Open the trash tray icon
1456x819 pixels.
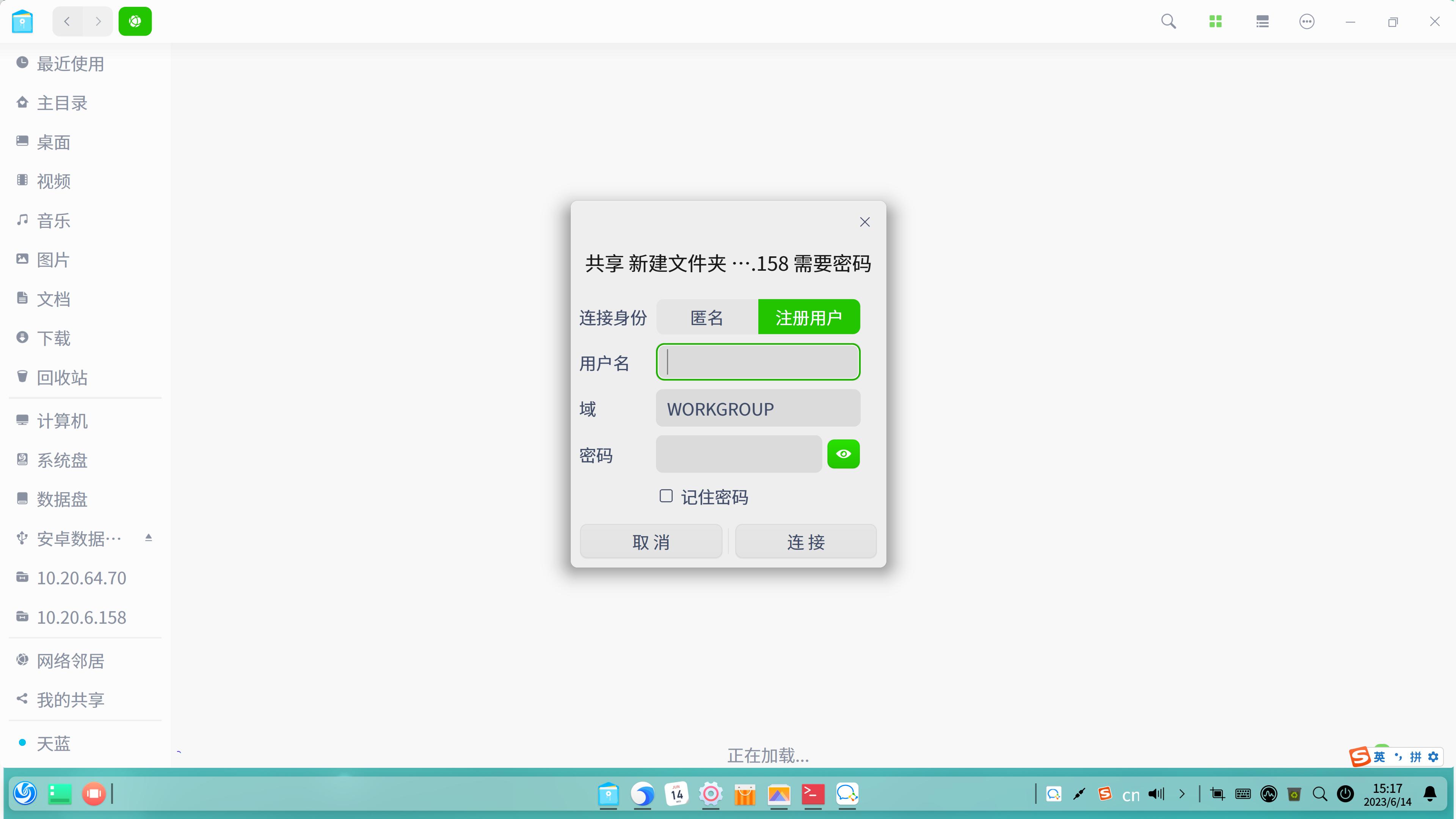(x=1294, y=794)
